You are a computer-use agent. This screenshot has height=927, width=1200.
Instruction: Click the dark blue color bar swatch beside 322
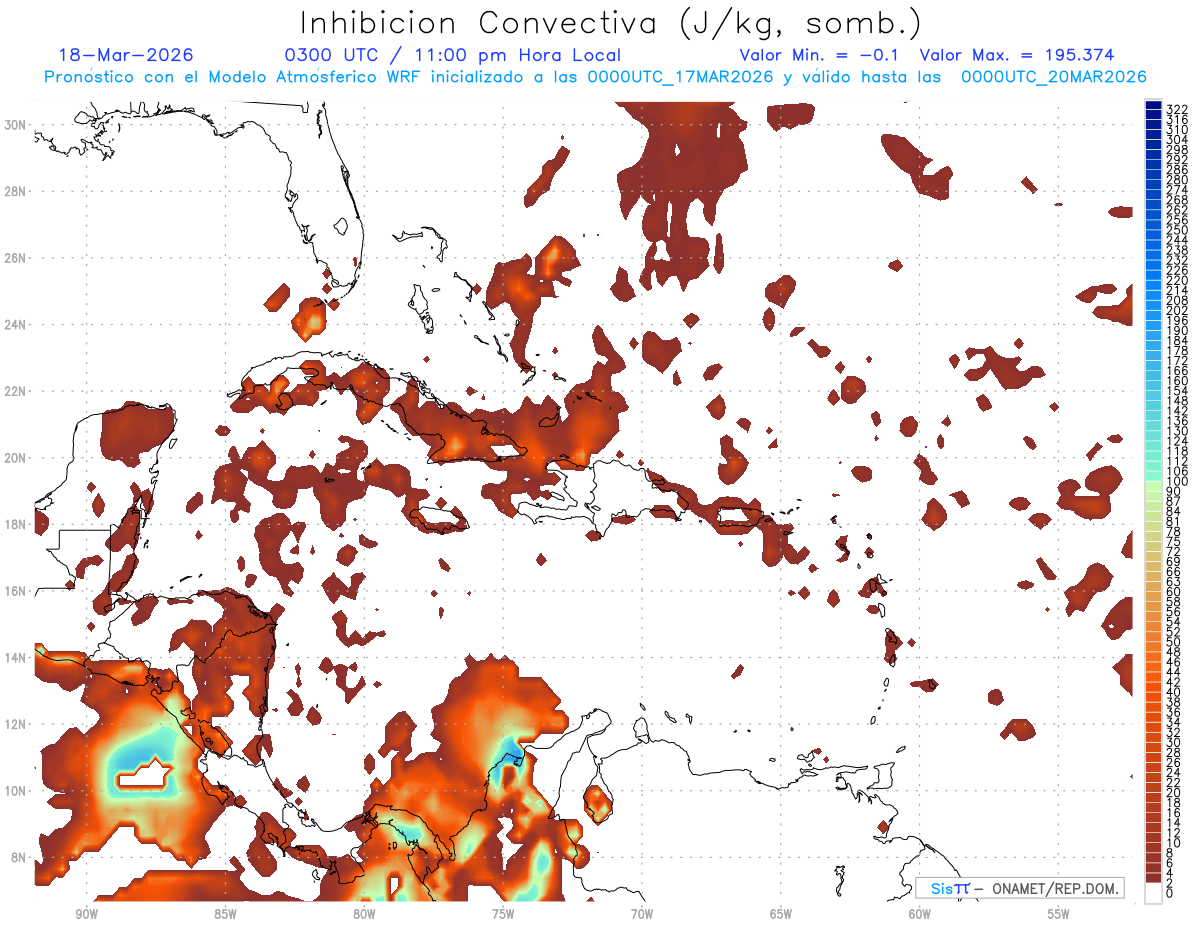tap(1153, 107)
